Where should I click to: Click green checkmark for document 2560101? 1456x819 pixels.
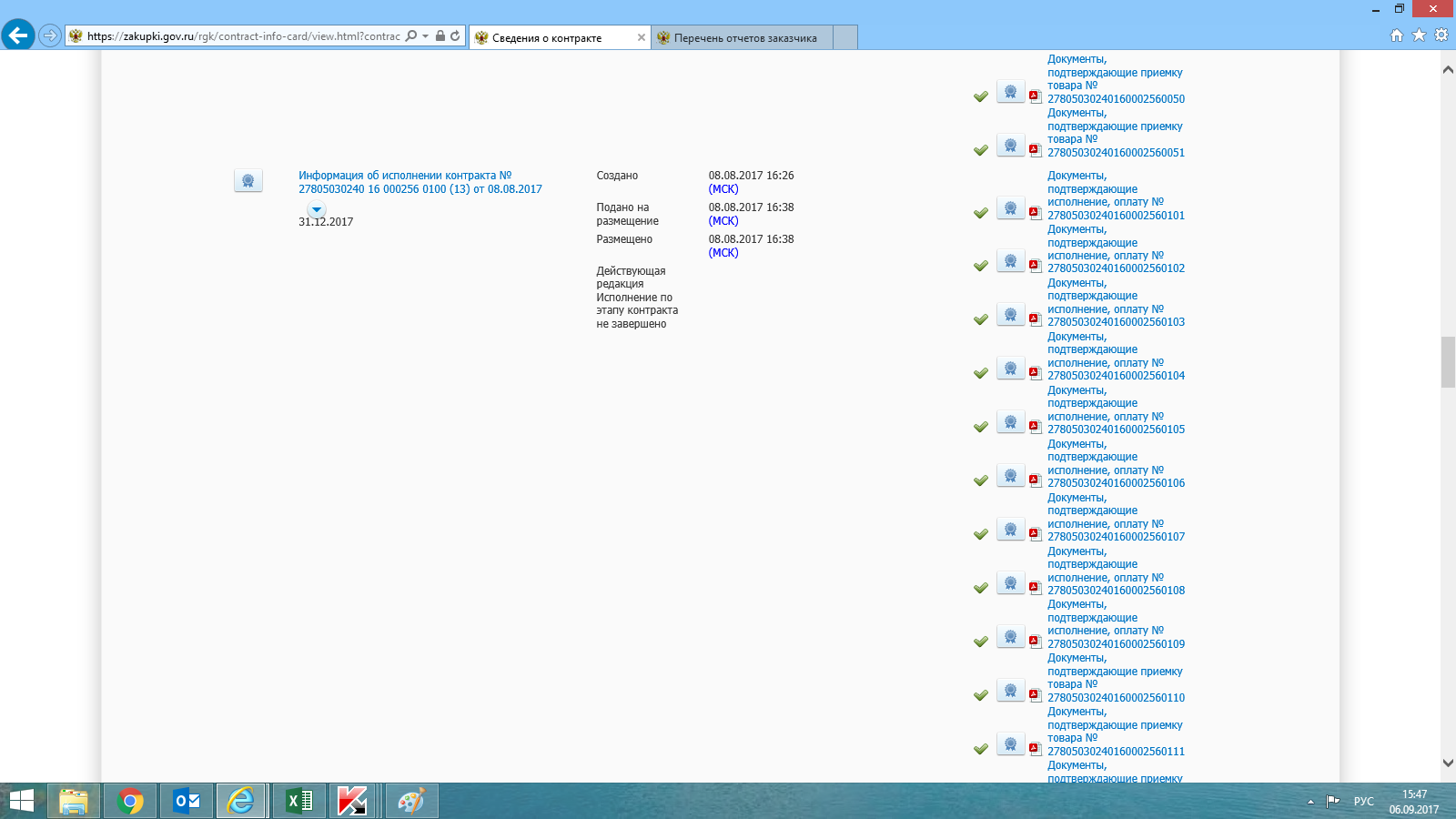tap(981, 213)
